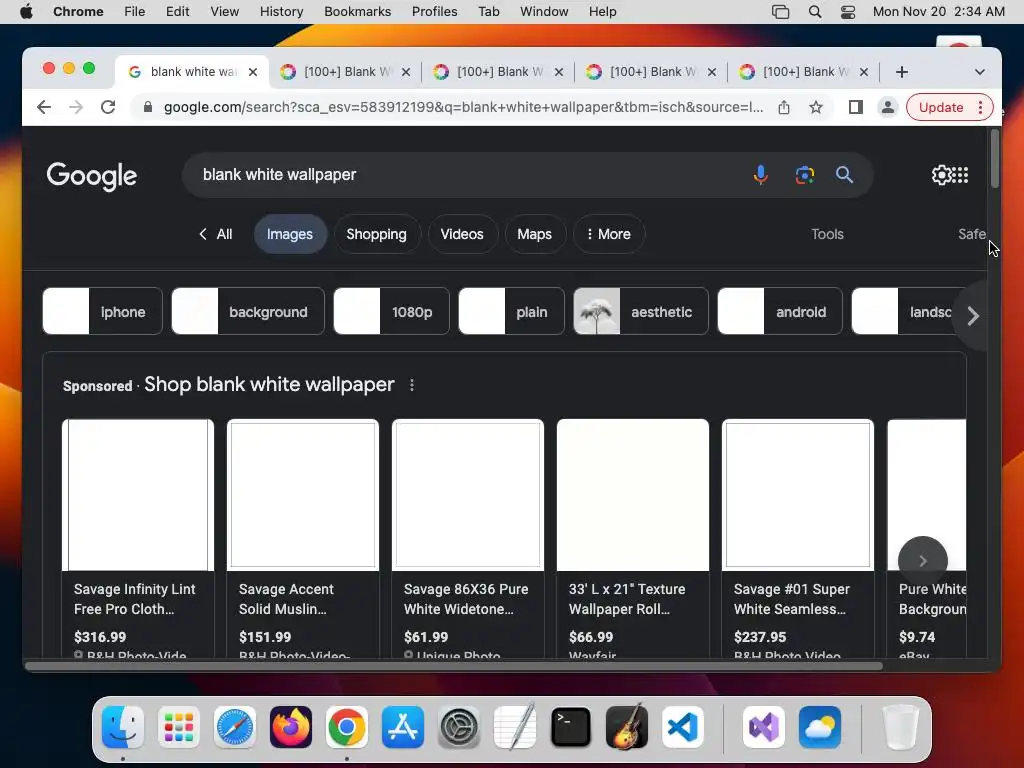The image size is (1024, 768).
Task: Go back with the browser back arrow
Action: click(44, 107)
